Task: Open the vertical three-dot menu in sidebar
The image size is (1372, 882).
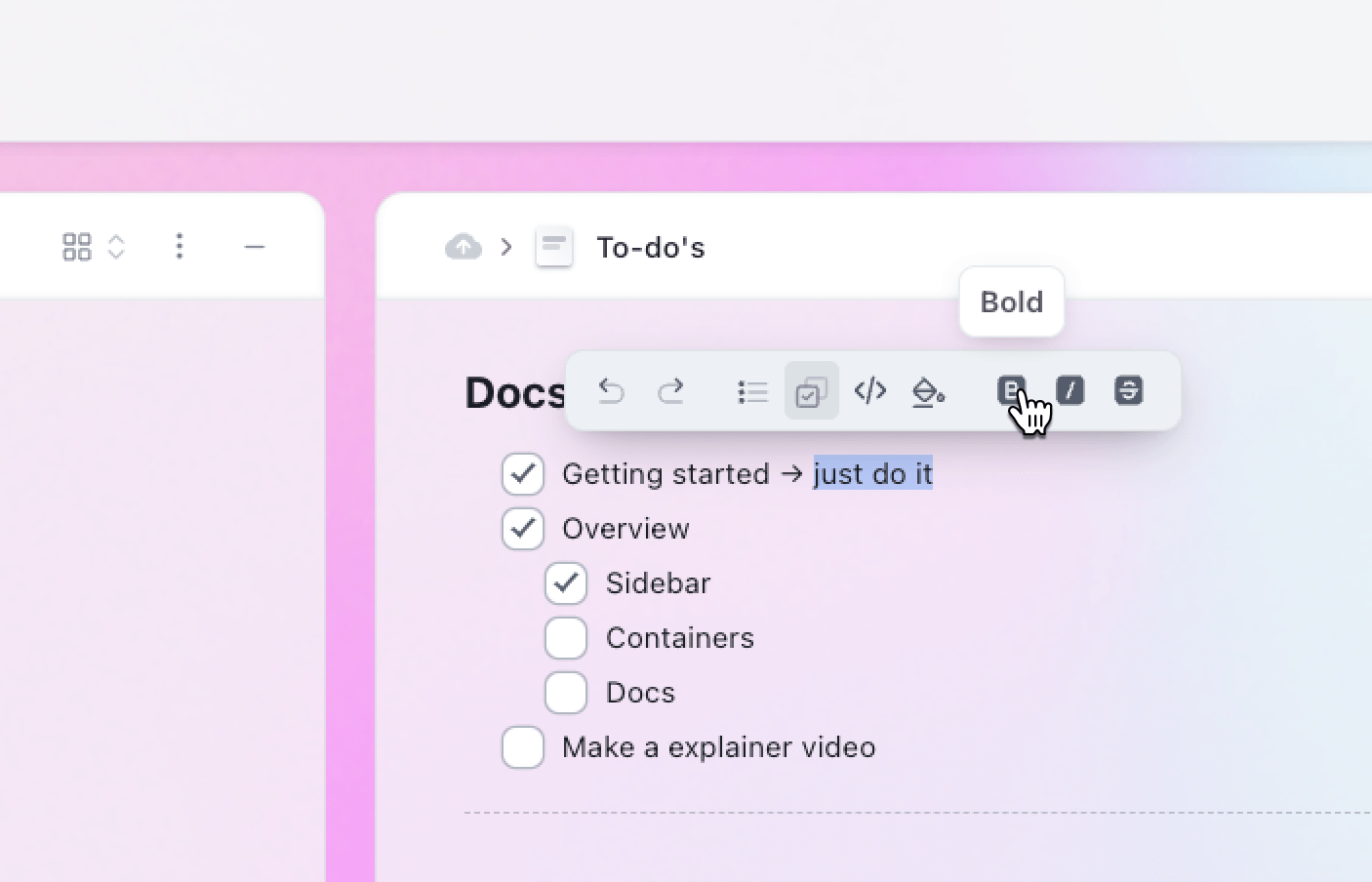Action: point(179,246)
